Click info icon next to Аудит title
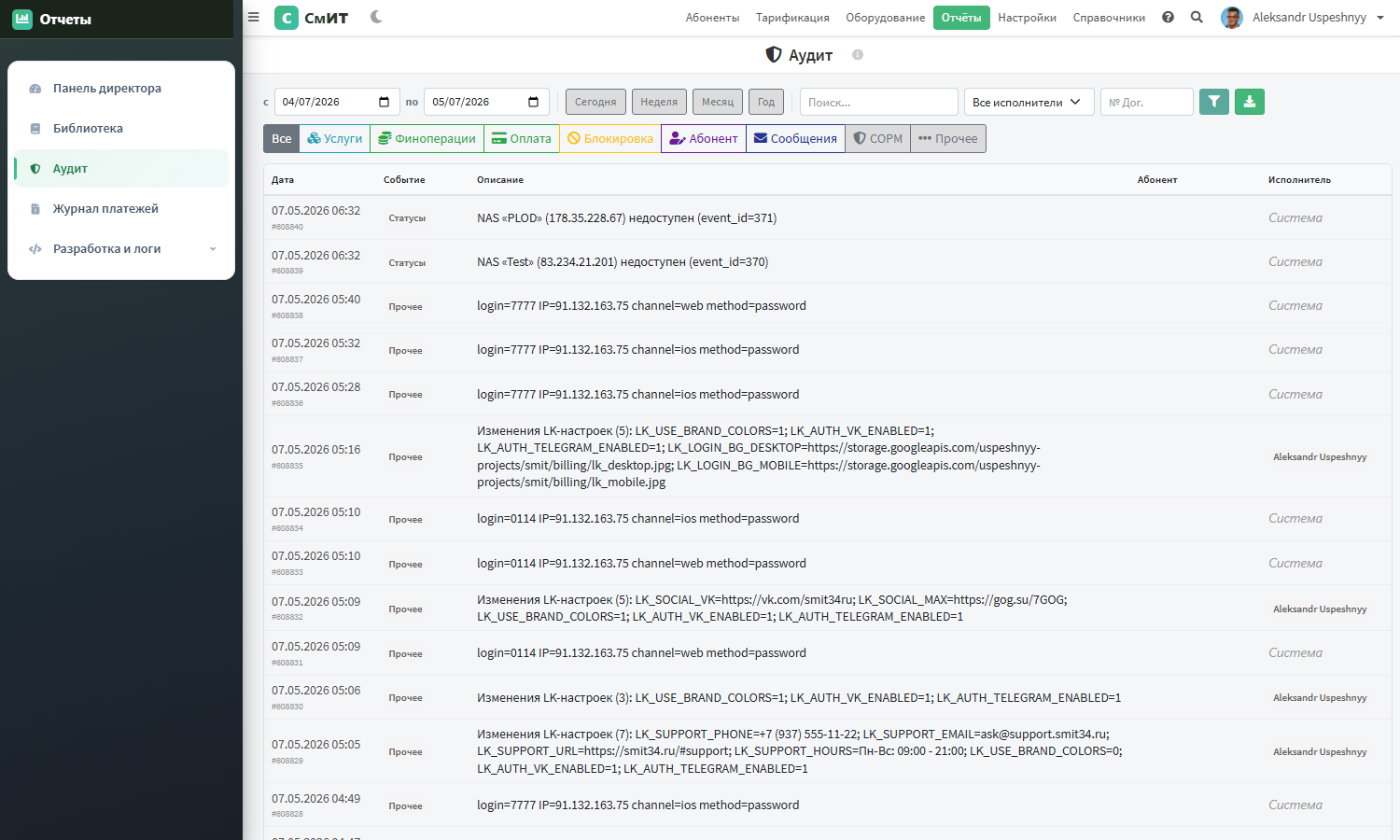The width and height of the screenshot is (1400, 840). click(858, 55)
